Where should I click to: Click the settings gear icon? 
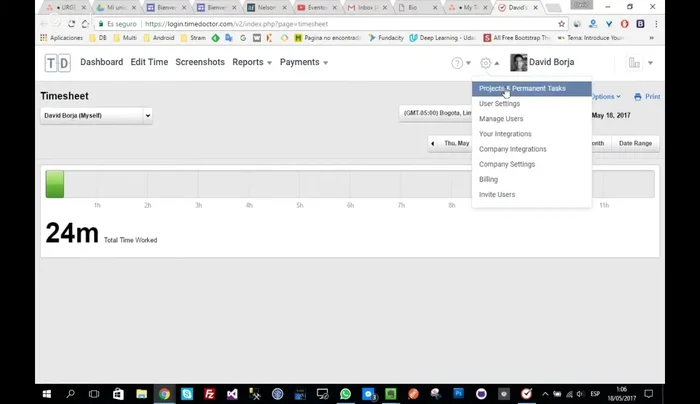[x=485, y=63]
